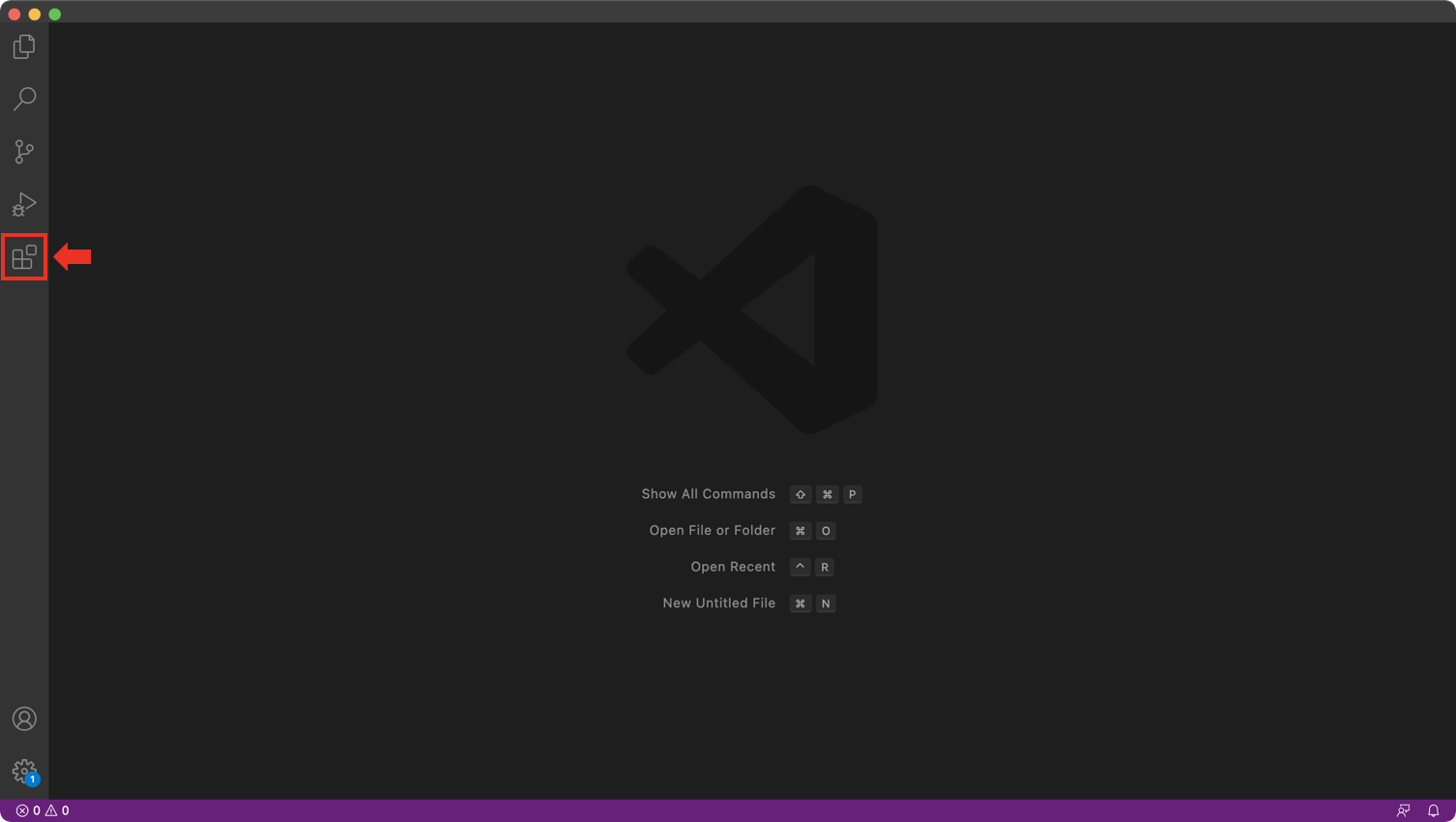The image size is (1456, 822).
Task: Open notifications bell in status bar
Action: [1434, 810]
